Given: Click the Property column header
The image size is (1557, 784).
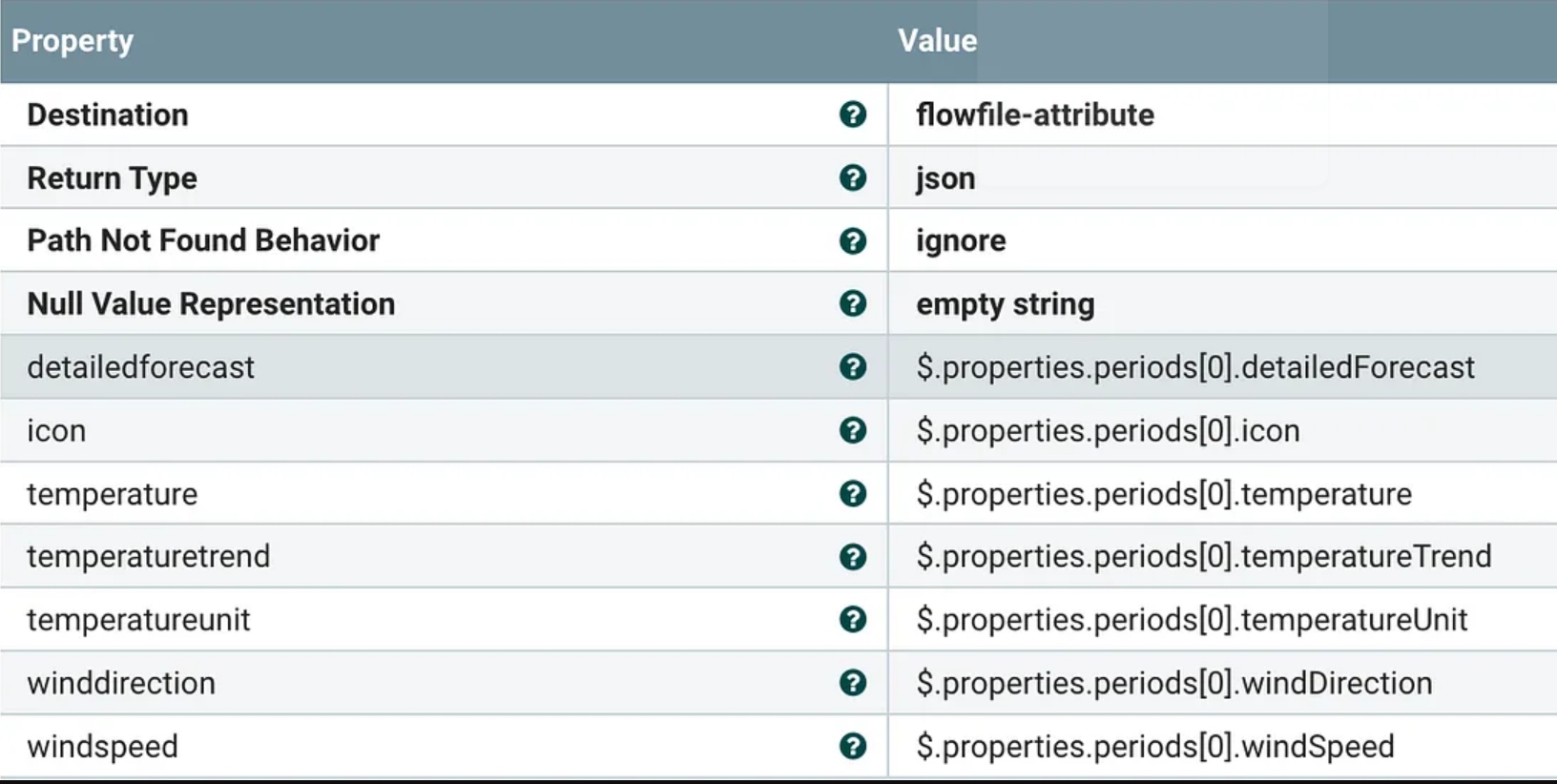Looking at the screenshot, I should click(x=73, y=41).
